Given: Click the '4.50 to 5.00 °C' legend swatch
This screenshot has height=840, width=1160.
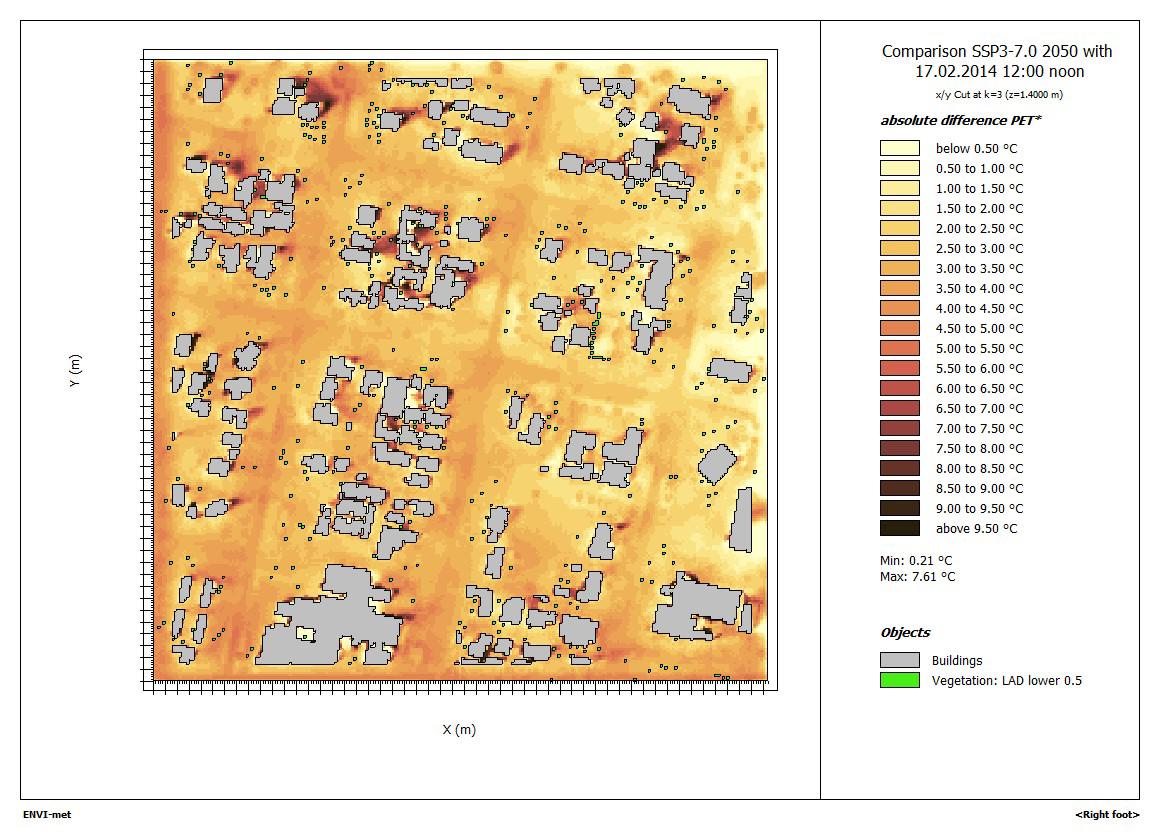Looking at the screenshot, I should click(900, 328).
